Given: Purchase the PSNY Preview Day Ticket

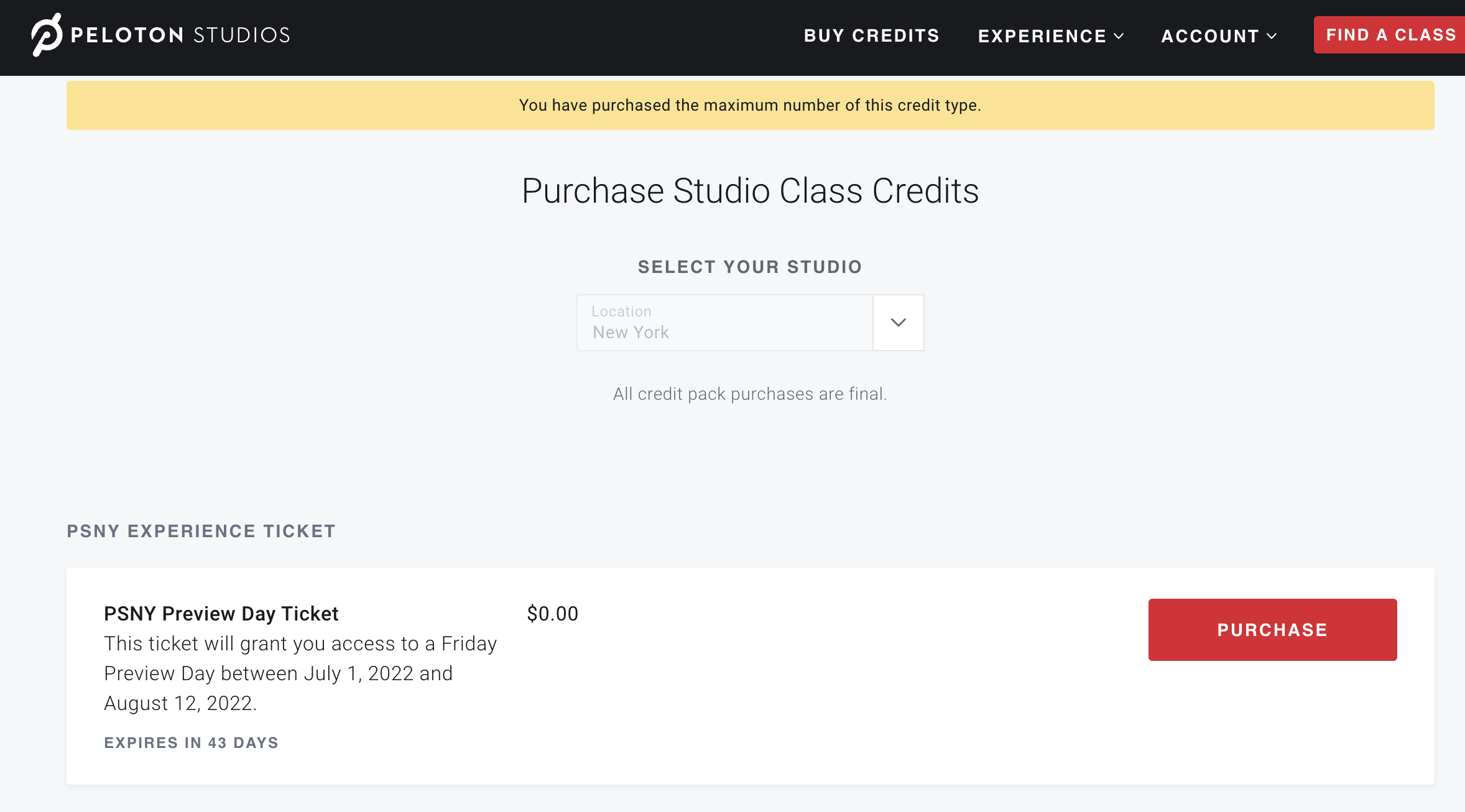Looking at the screenshot, I should click(1272, 630).
